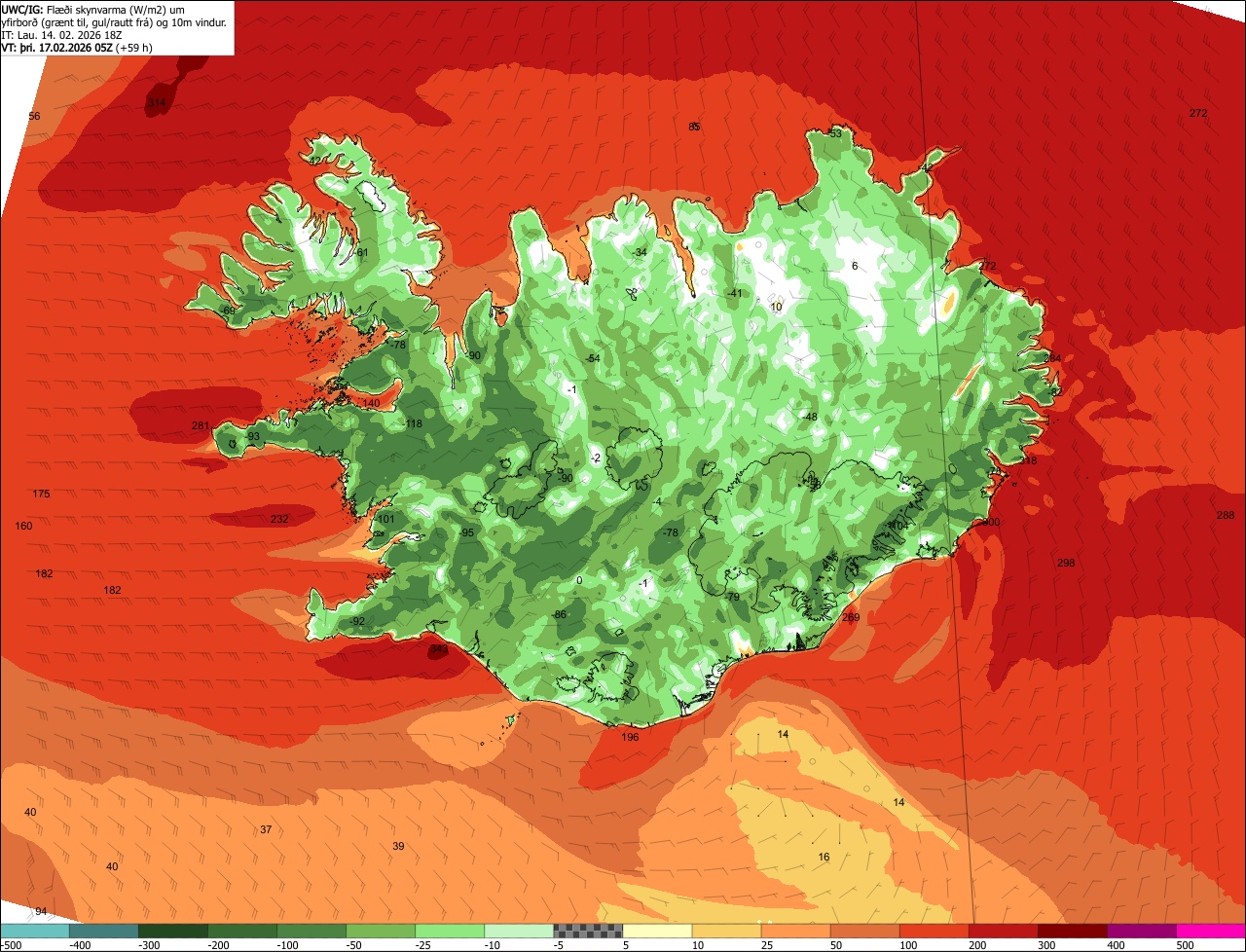This screenshot has height=952, width=1246.
Task: Click the '85' value north of Iceland
Action: [694, 127]
